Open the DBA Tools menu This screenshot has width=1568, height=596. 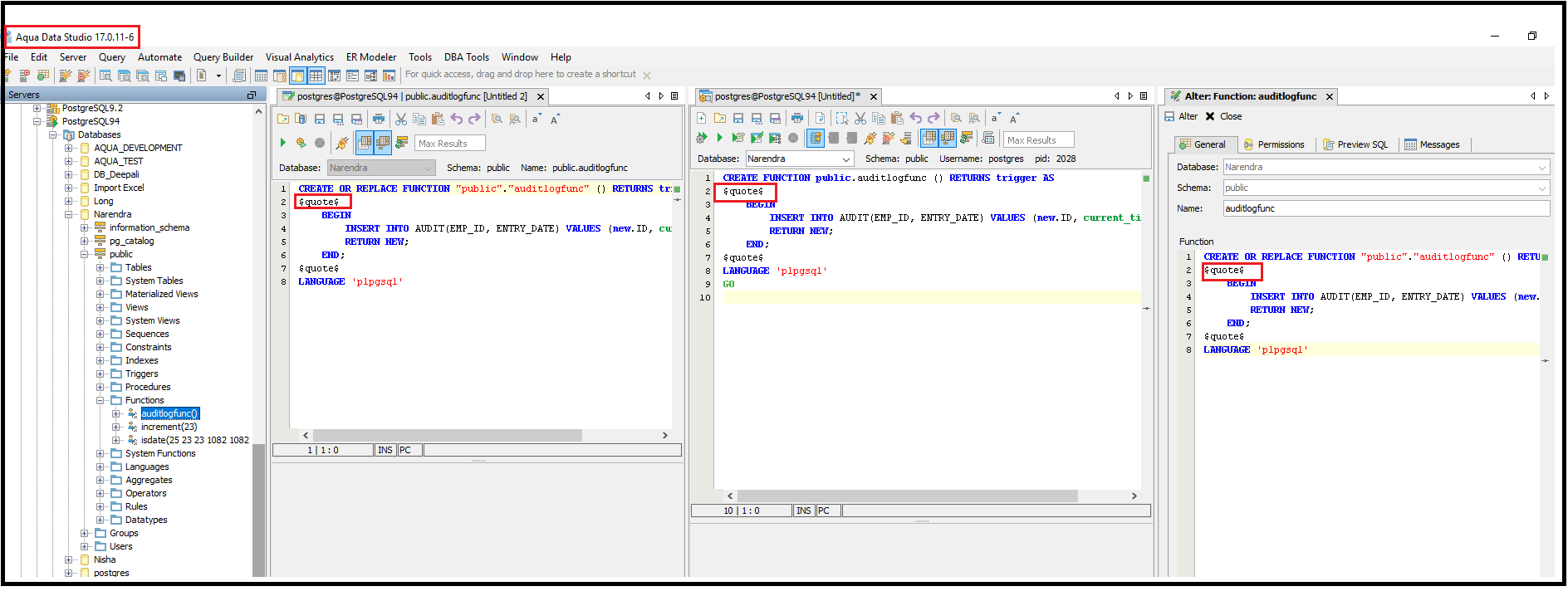467,57
